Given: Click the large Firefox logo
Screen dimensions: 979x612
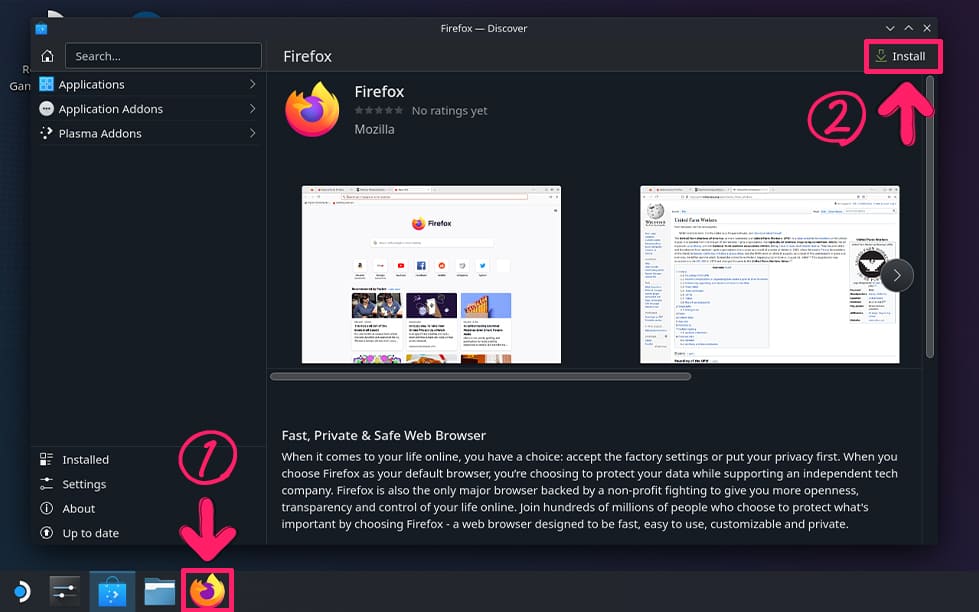Looking at the screenshot, I should [x=312, y=109].
